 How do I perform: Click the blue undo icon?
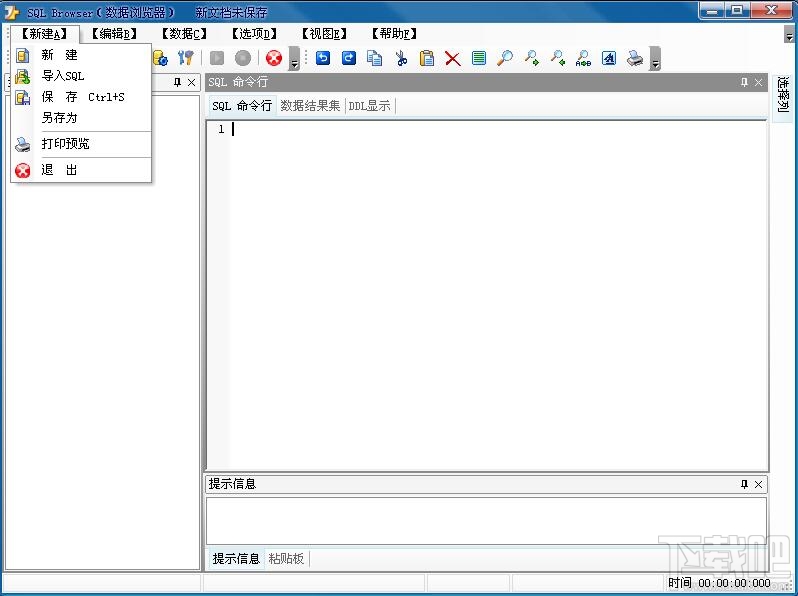coord(323,58)
